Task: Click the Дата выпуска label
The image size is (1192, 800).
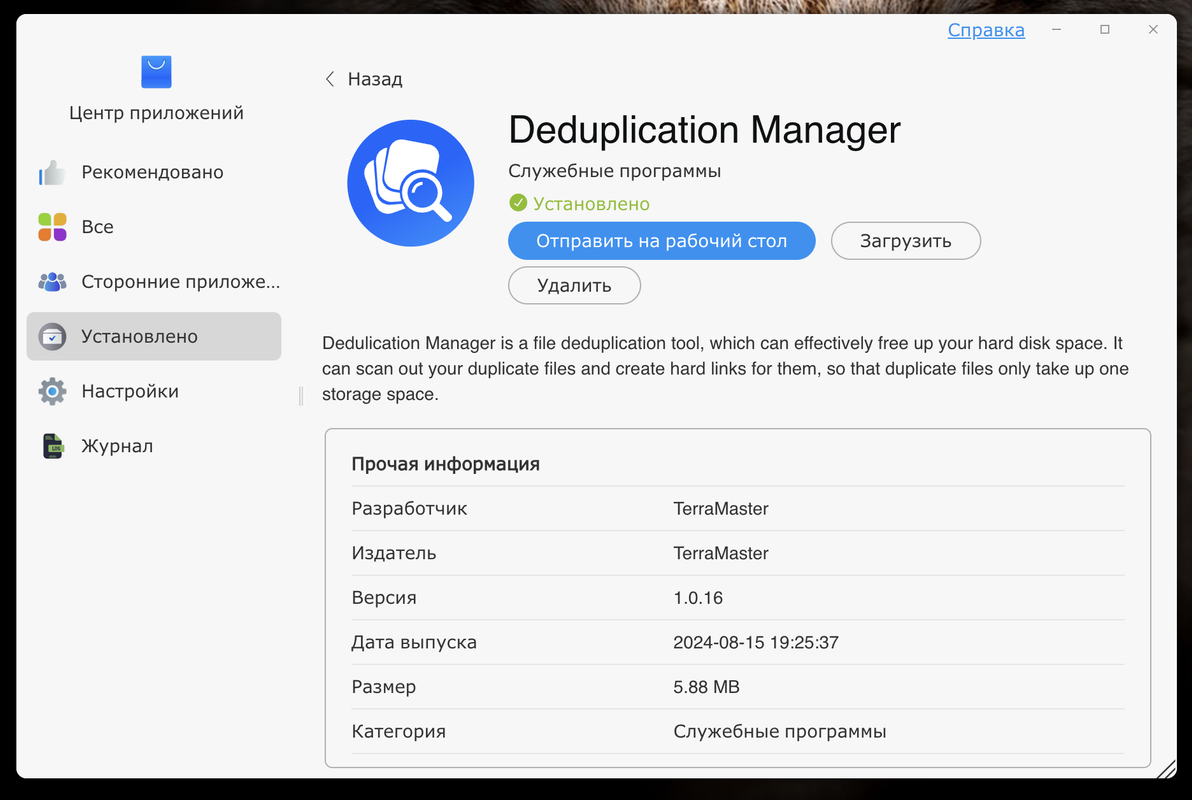Action: click(x=414, y=643)
